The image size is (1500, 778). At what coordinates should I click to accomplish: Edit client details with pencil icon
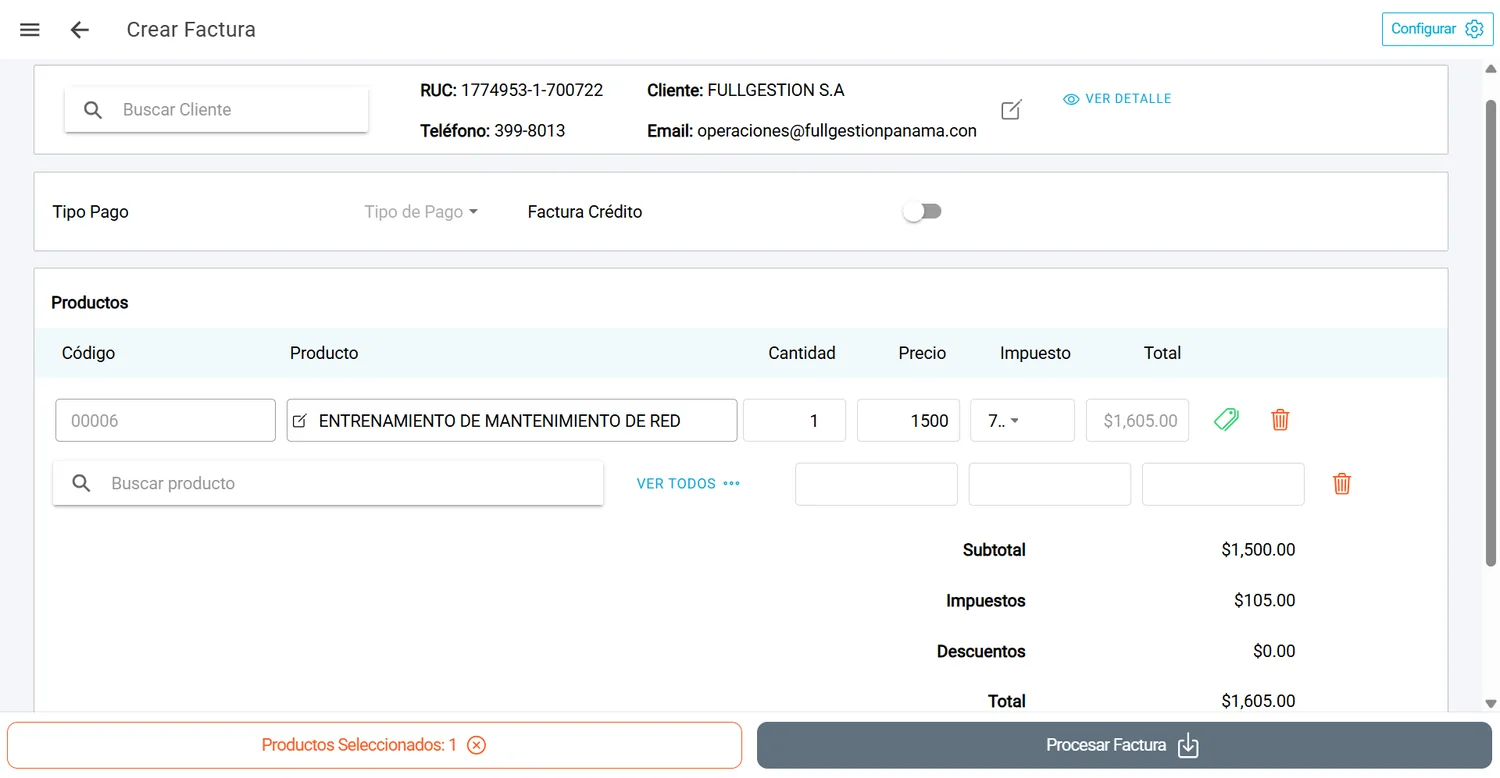pos(1011,110)
